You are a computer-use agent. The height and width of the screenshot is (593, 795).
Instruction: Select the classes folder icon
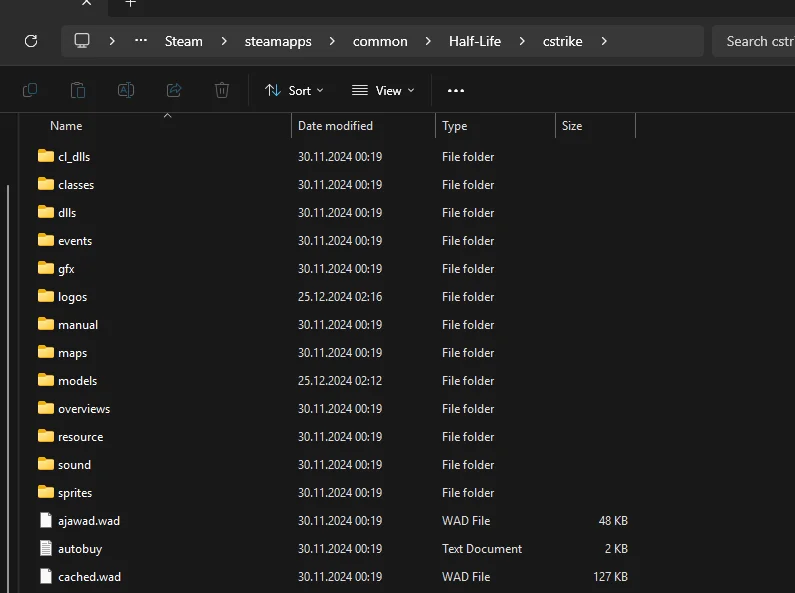(x=46, y=183)
